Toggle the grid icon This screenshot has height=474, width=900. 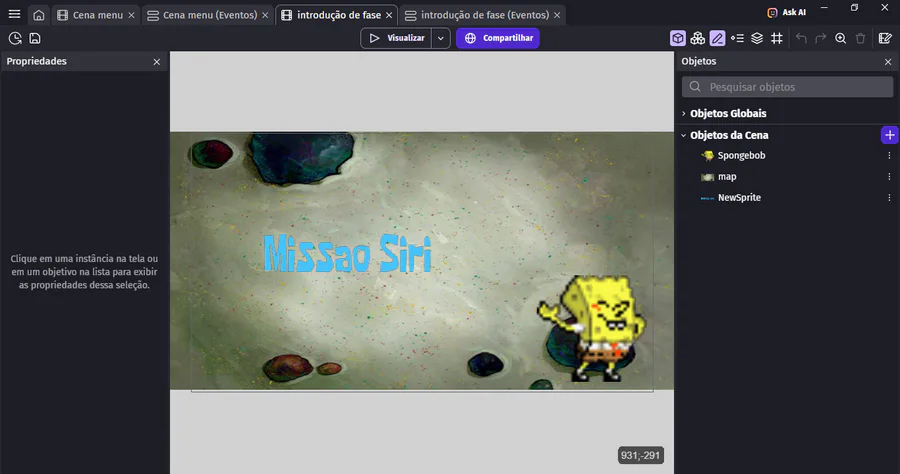click(x=777, y=38)
